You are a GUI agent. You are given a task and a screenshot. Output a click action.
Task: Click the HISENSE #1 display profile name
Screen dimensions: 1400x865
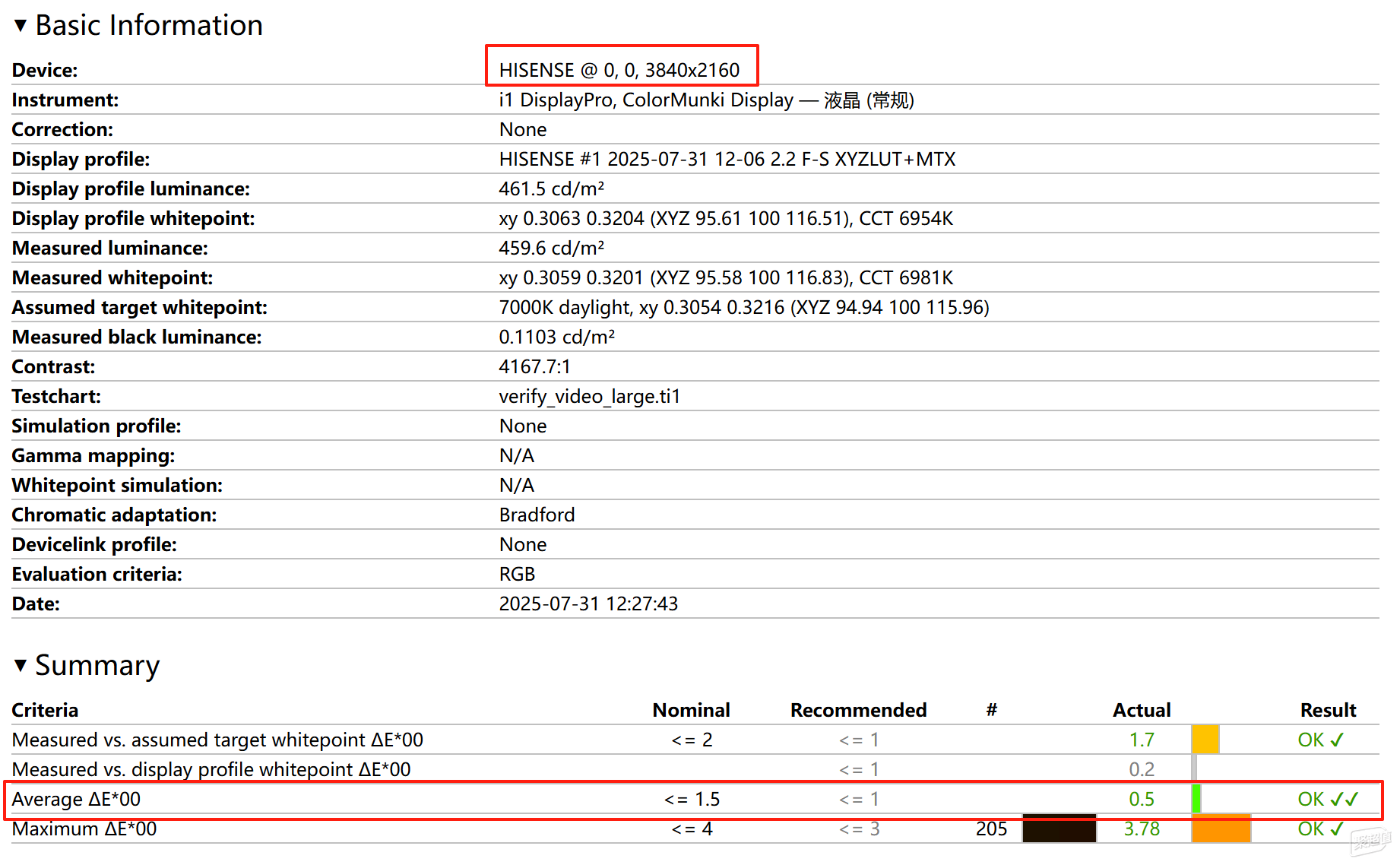727,159
